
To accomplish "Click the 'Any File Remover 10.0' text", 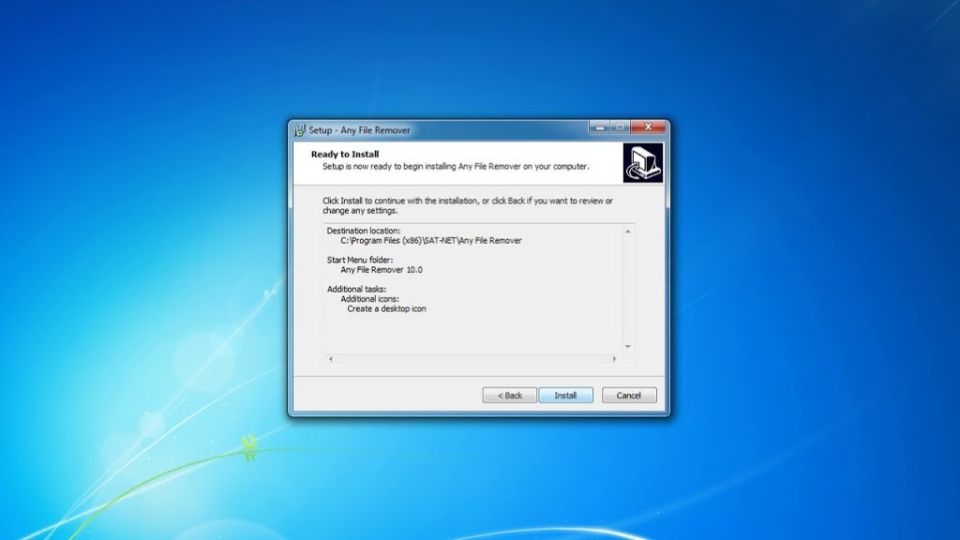I will click(381, 269).
